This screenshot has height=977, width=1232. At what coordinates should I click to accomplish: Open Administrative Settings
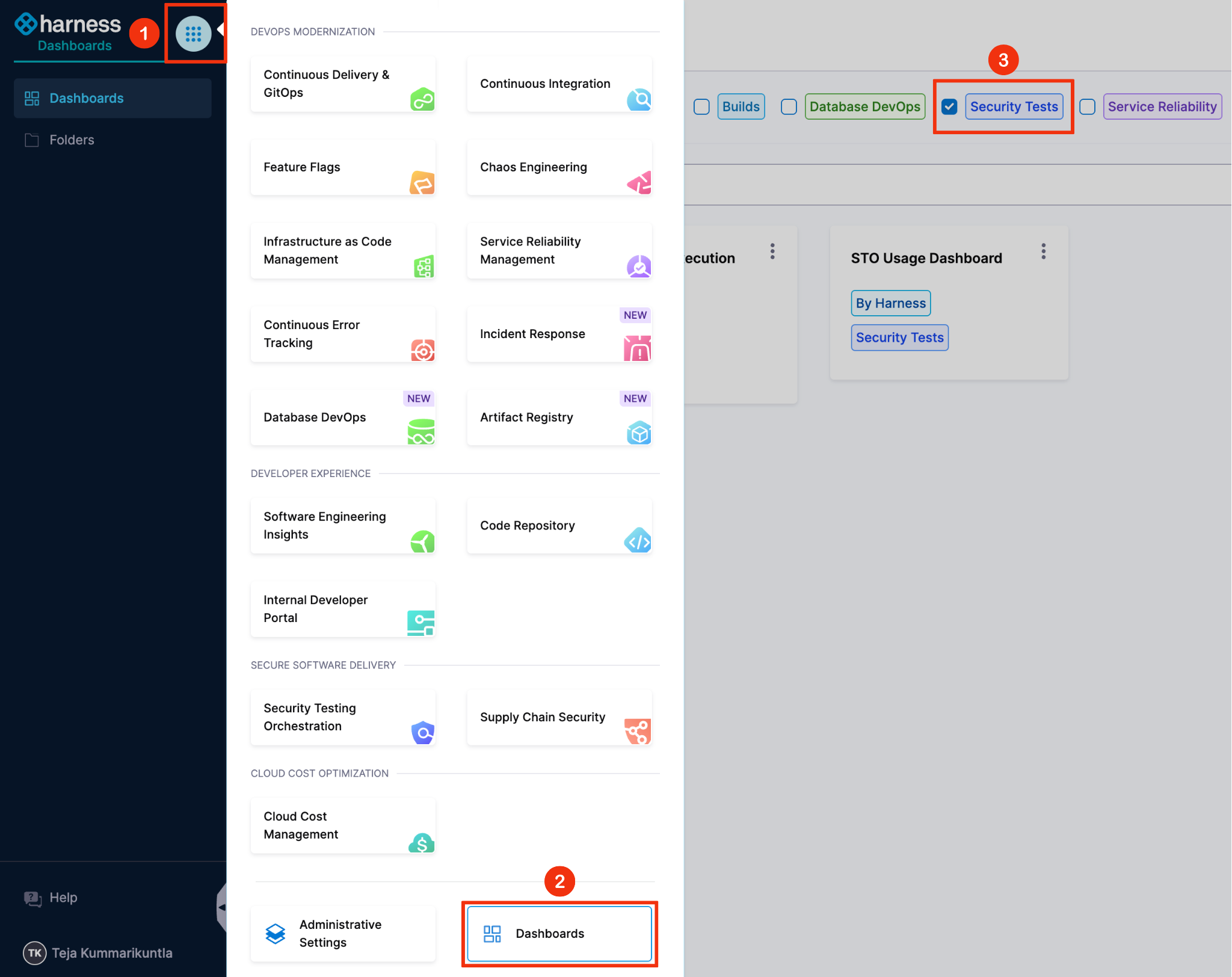[x=342, y=934]
